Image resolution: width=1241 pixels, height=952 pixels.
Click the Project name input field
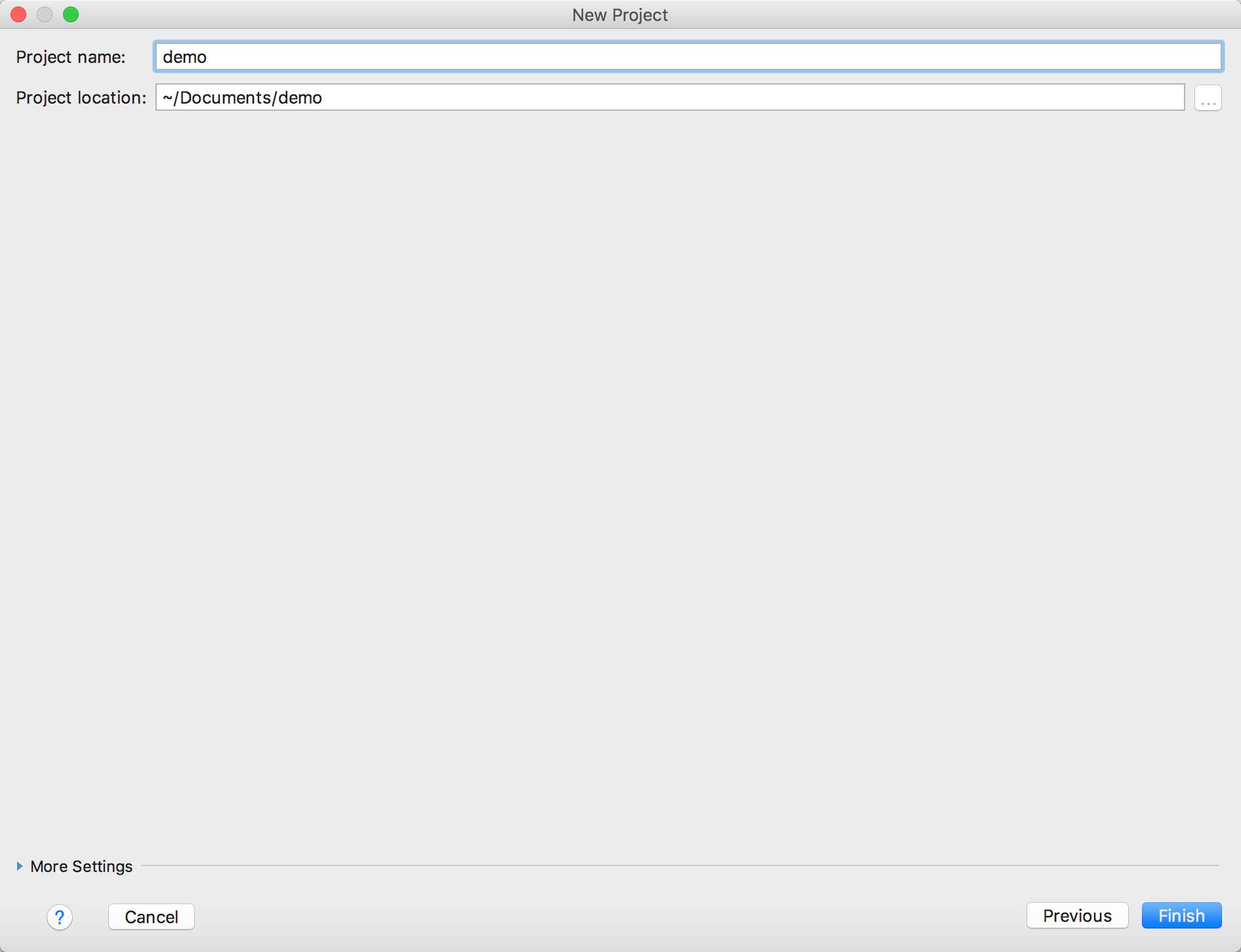pyautogui.click(x=688, y=57)
